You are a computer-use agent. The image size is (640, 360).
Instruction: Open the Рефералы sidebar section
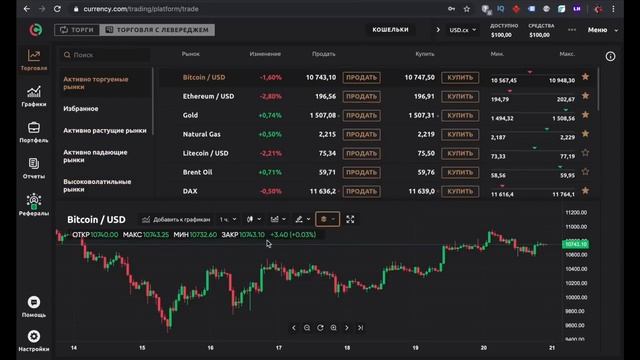tap(34, 204)
